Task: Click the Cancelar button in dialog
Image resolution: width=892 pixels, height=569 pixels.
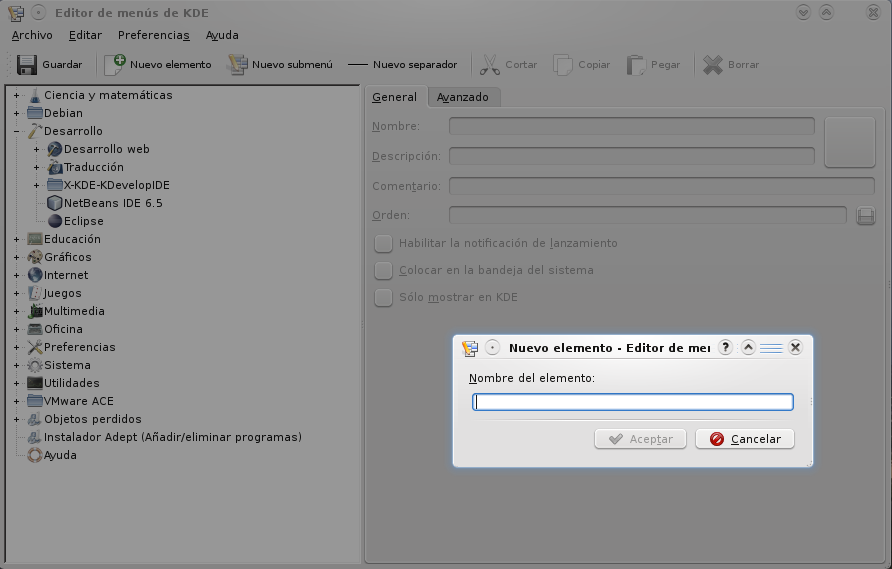Action: (745, 439)
